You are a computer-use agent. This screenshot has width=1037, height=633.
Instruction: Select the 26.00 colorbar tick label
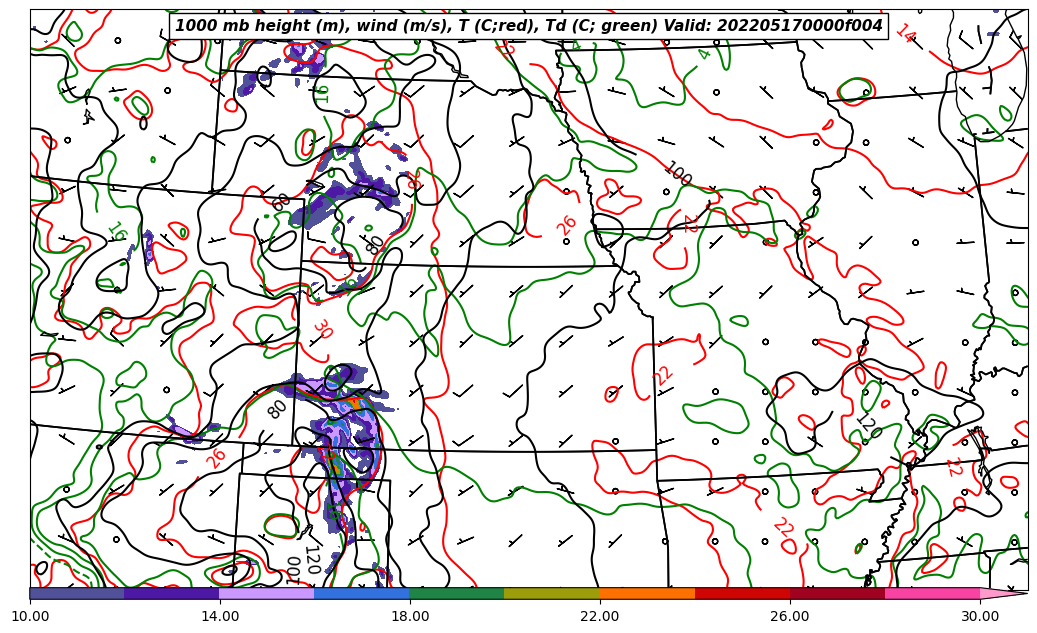(790, 617)
